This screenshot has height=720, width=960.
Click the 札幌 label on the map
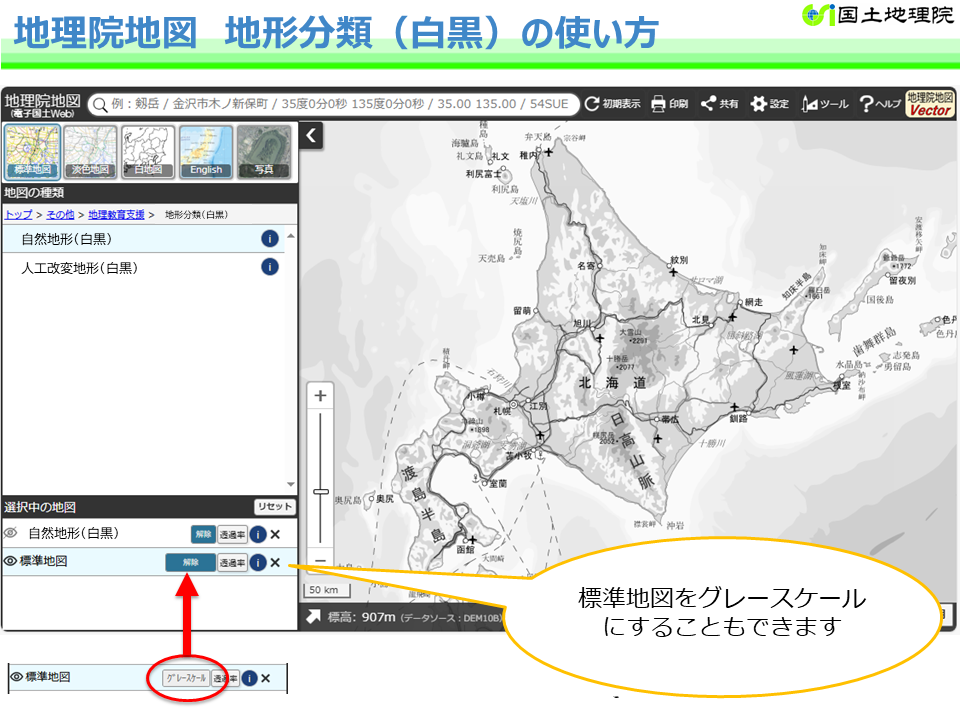pyautogui.click(x=502, y=411)
